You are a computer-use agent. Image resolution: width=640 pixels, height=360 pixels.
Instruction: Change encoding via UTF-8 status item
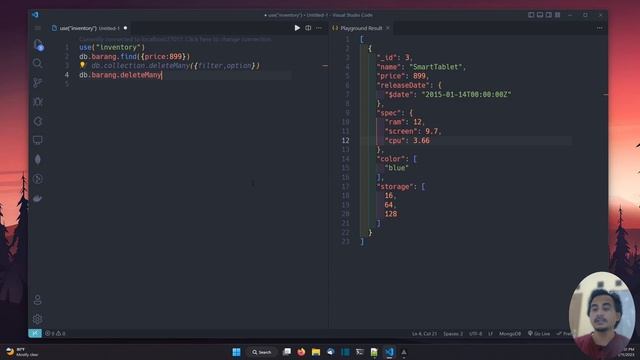point(475,333)
